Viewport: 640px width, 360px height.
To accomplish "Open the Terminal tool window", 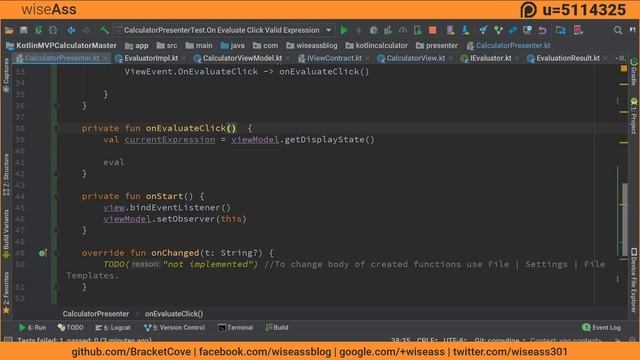I will [236, 328].
